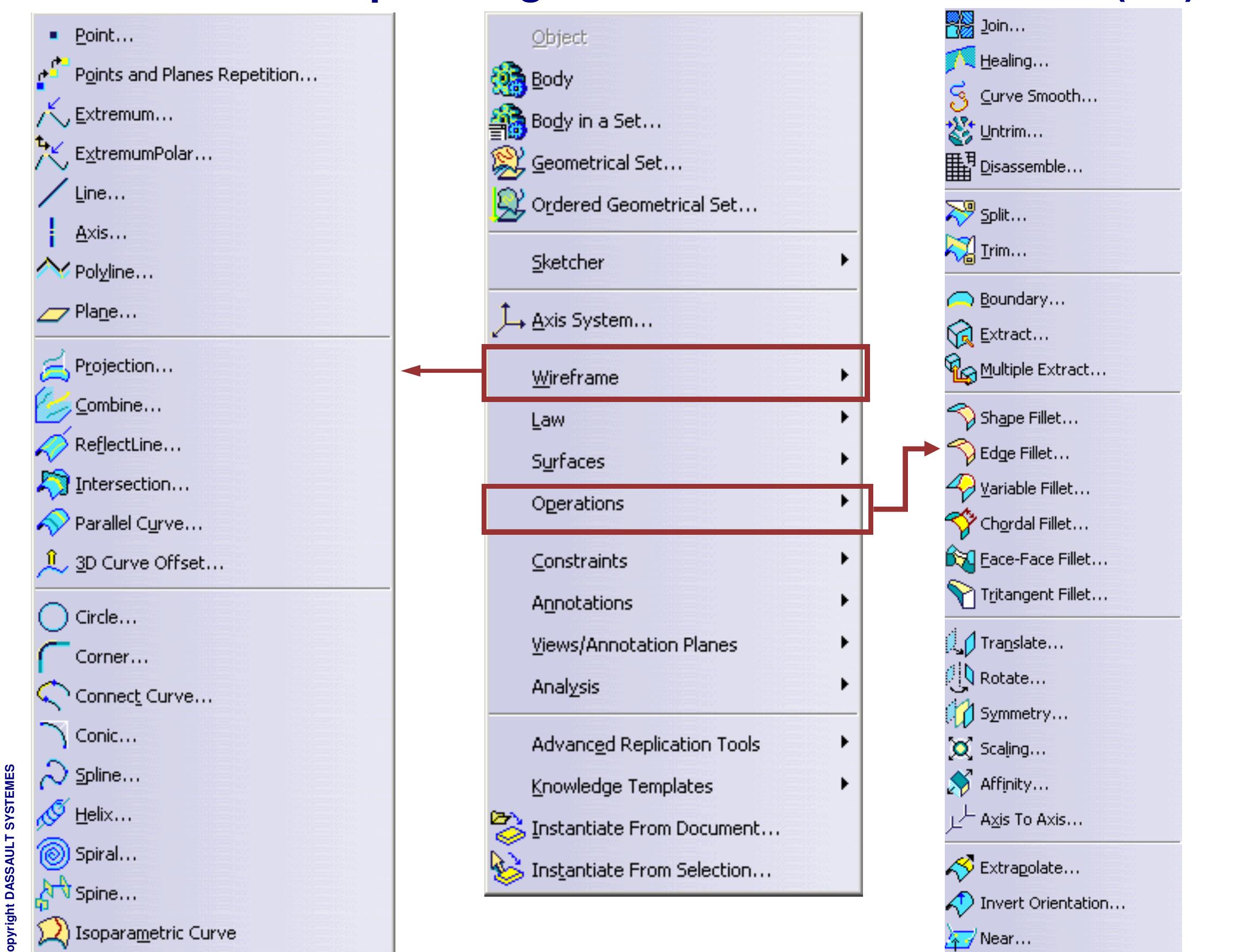
Task: Click the Edge Fillet icon
Action: [x=961, y=454]
